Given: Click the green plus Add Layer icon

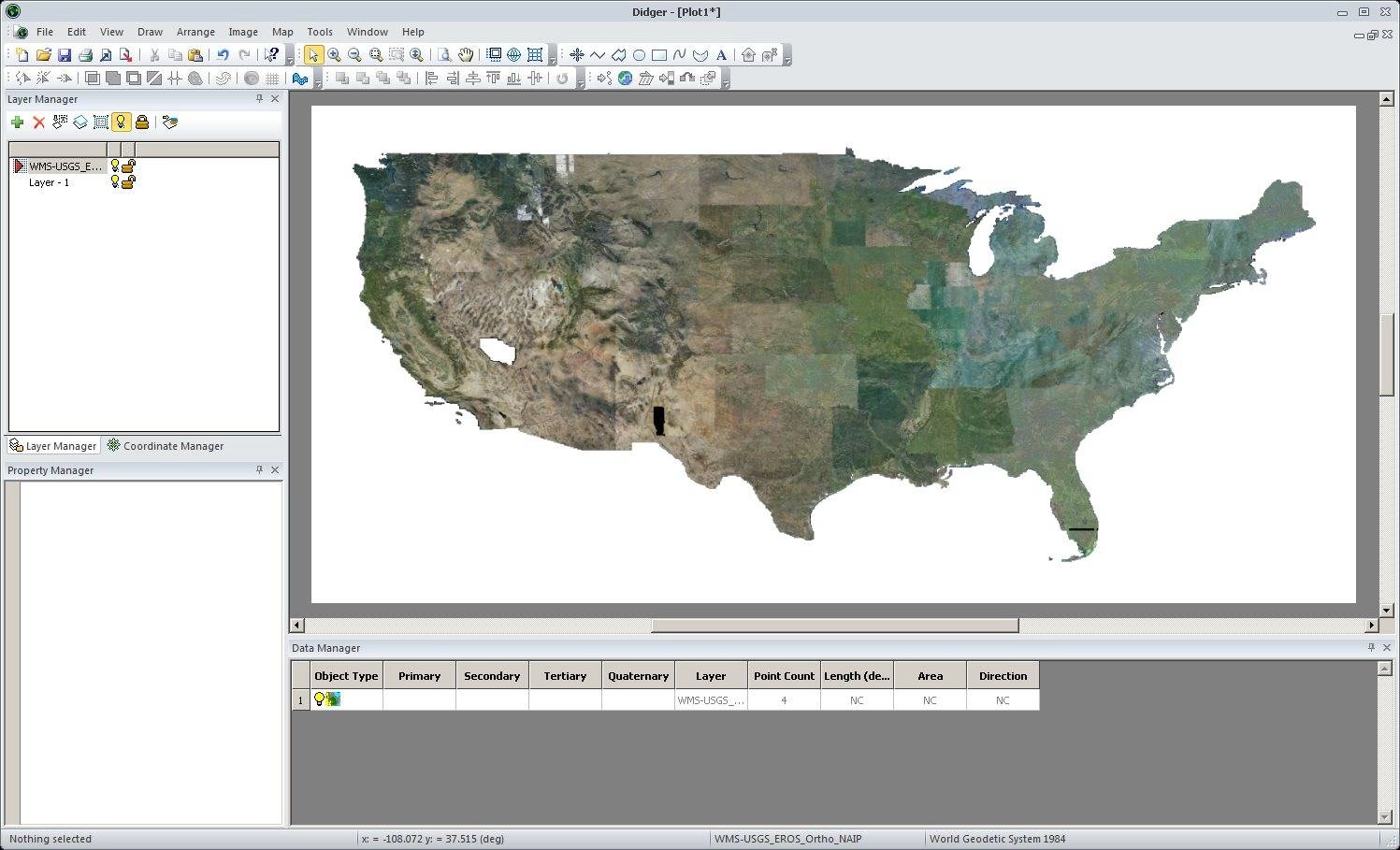Looking at the screenshot, I should click(x=17, y=122).
